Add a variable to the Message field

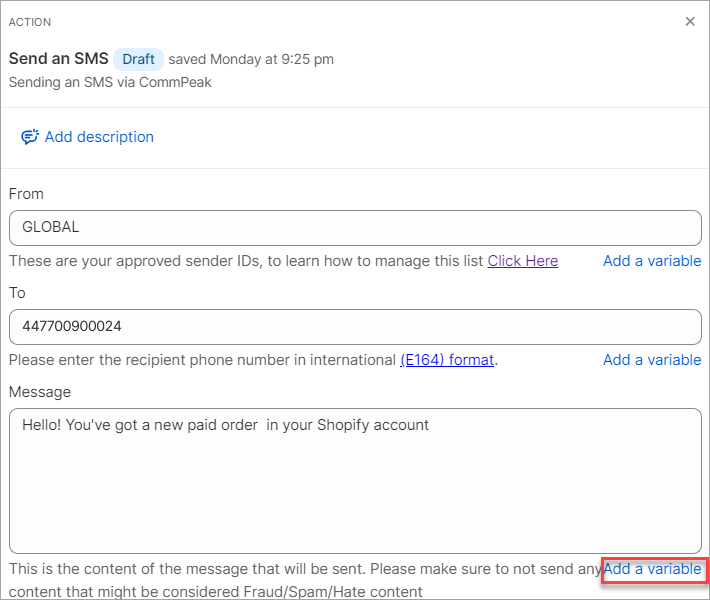point(652,569)
